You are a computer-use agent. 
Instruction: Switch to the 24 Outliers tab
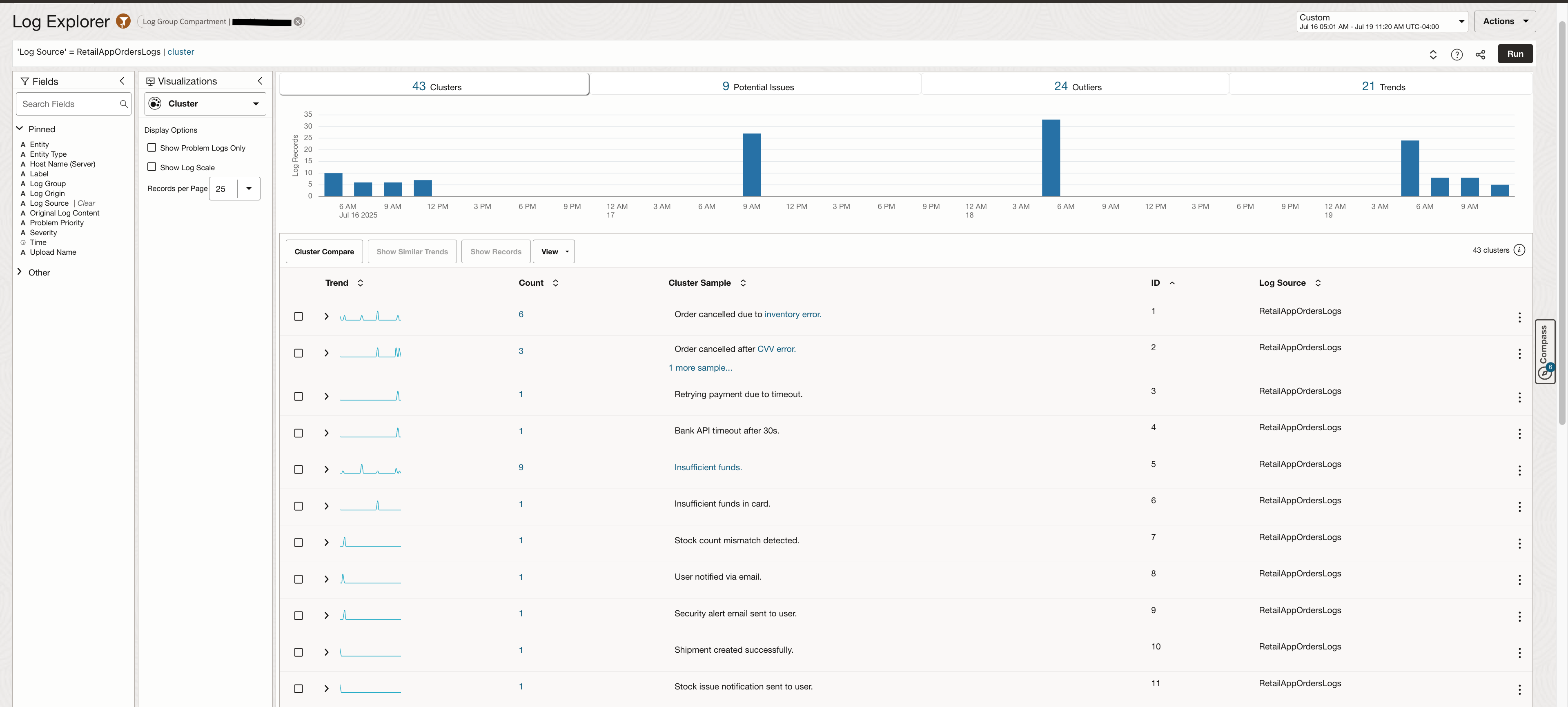pyautogui.click(x=1078, y=87)
